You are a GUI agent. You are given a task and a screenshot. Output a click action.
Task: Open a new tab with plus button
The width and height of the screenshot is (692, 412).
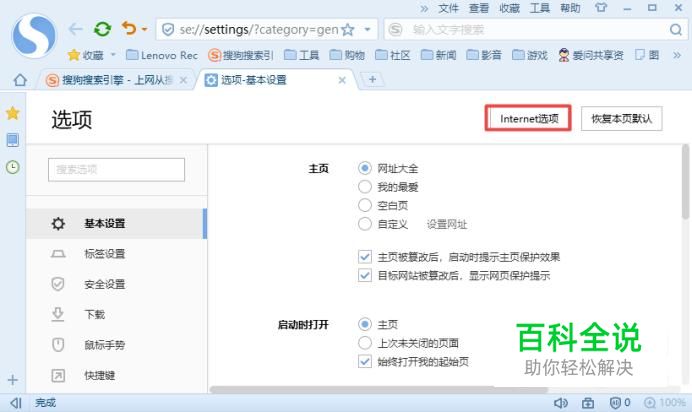click(x=372, y=79)
